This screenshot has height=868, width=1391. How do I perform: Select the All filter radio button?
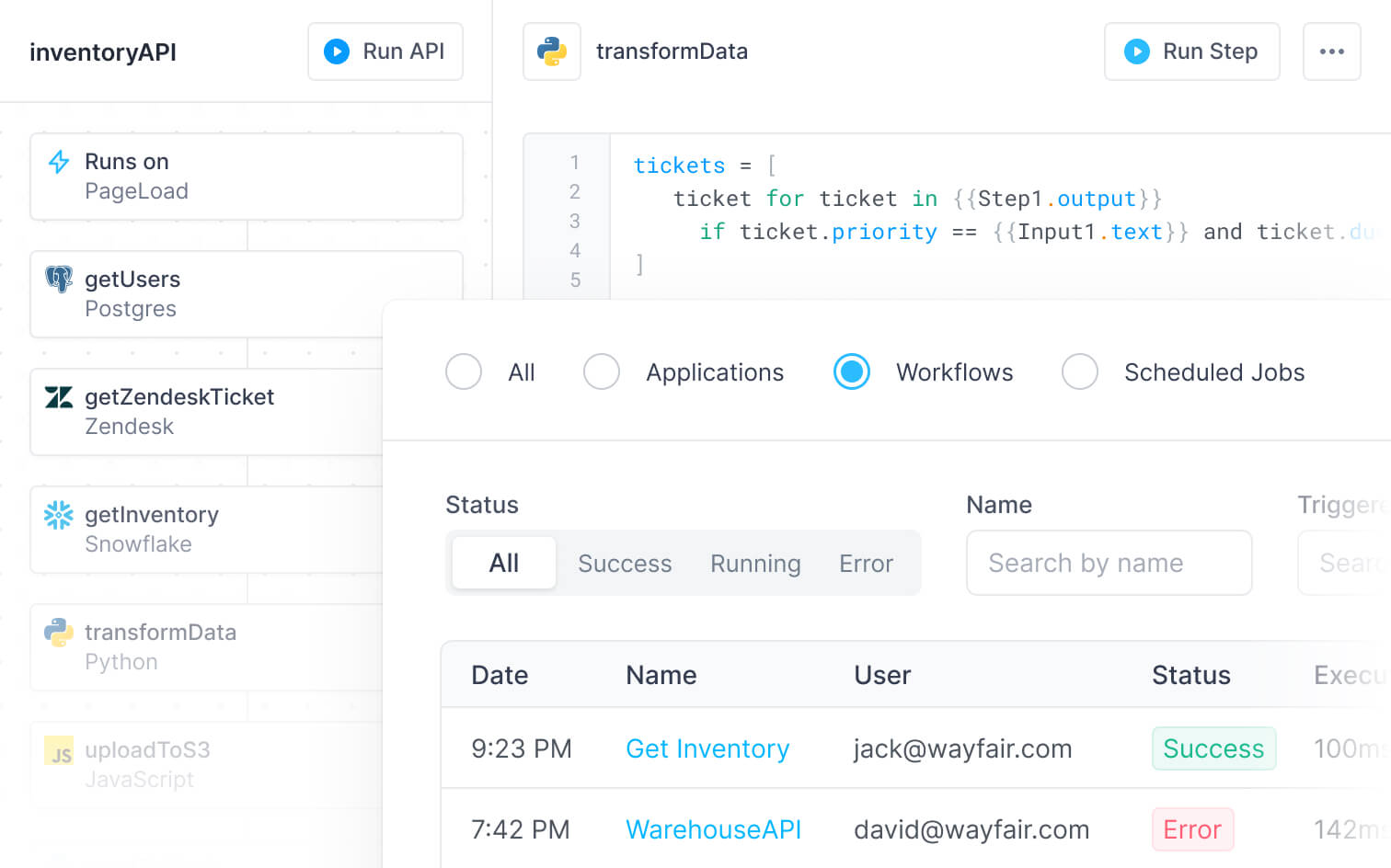point(464,371)
